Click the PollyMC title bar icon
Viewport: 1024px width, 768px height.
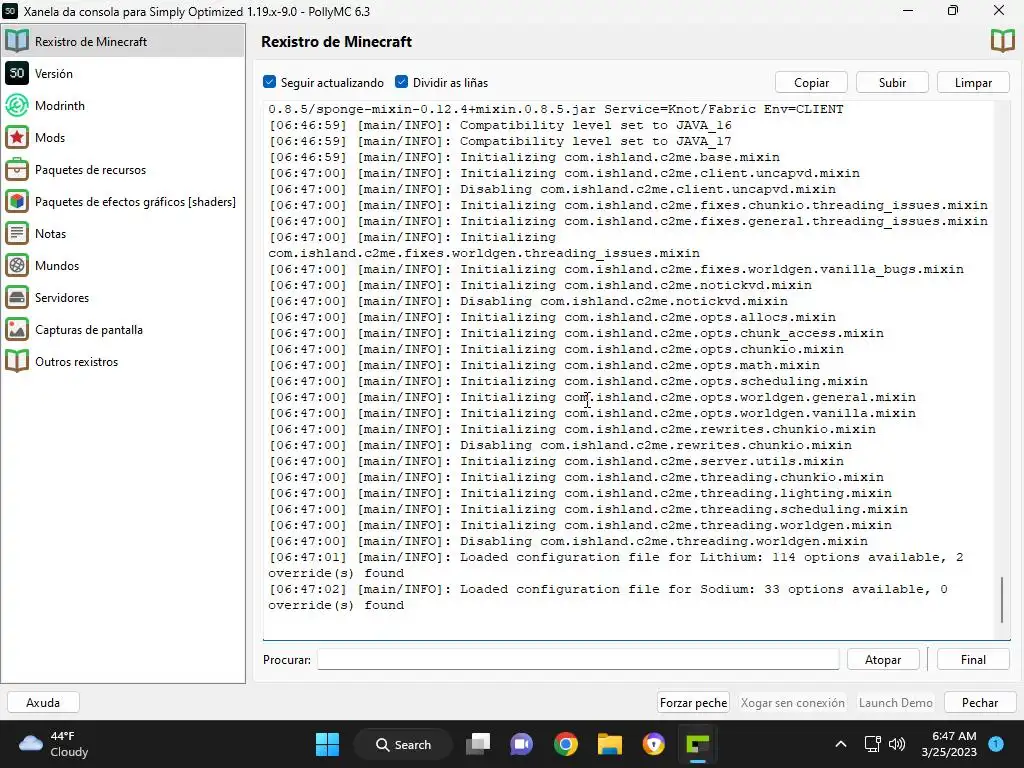click(x=10, y=11)
